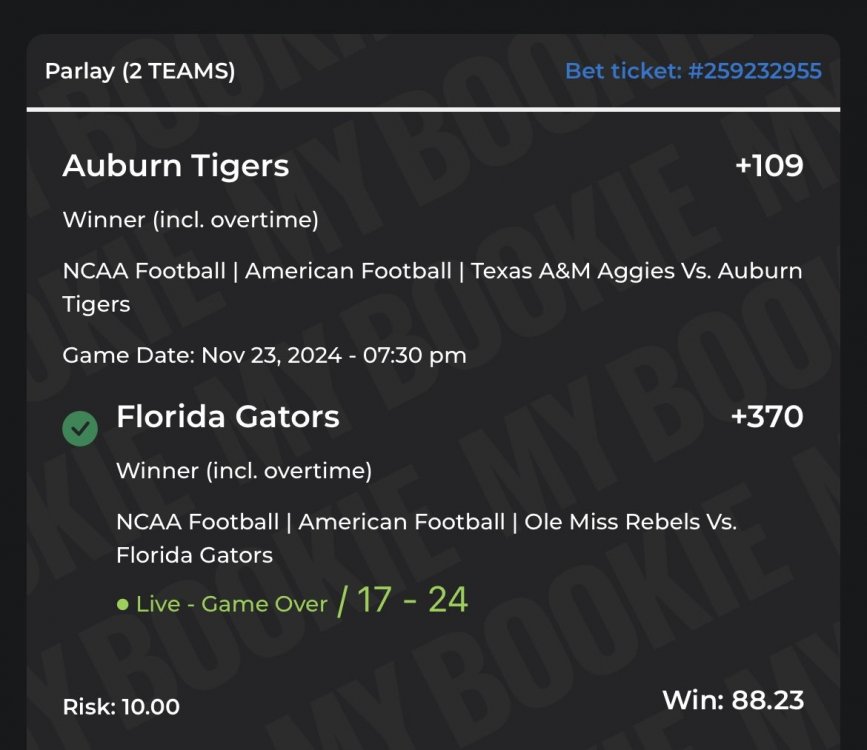867x750 pixels.
Task: Click Winner (incl. overtime) under Florida Gators
Action: pyautogui.click(x=244, y=471)
